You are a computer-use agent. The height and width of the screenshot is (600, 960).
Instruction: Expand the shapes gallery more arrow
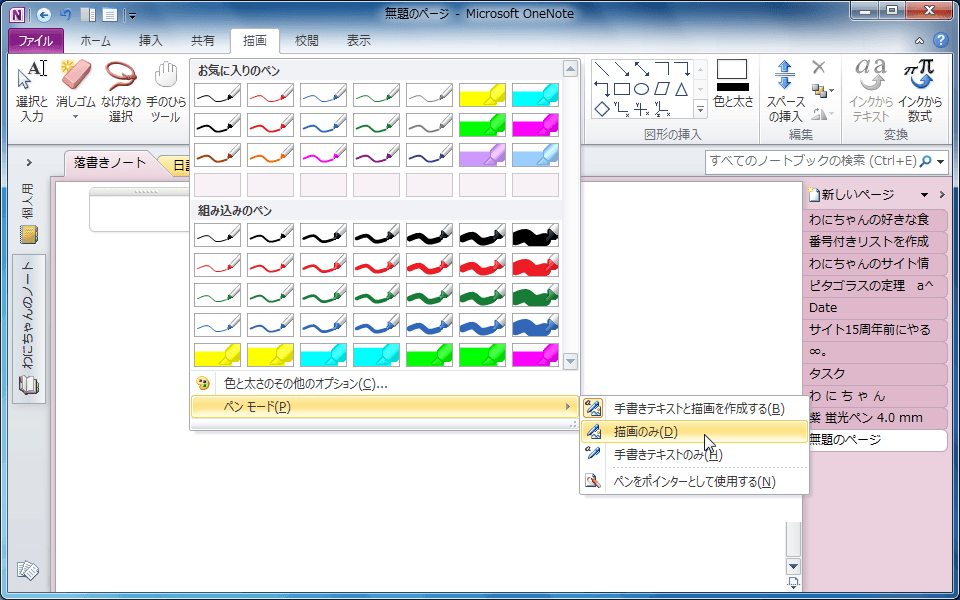(700, 110)
